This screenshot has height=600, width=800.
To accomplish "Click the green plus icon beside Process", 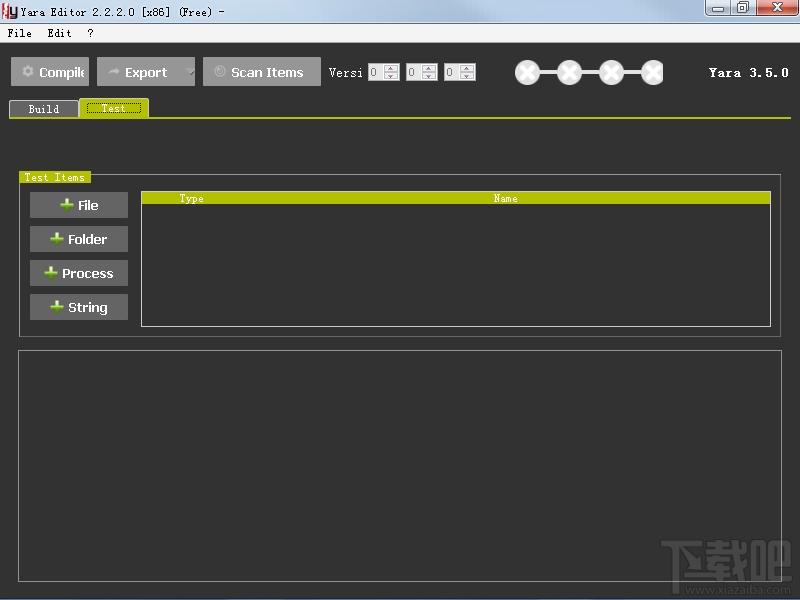I will point(51,272).
